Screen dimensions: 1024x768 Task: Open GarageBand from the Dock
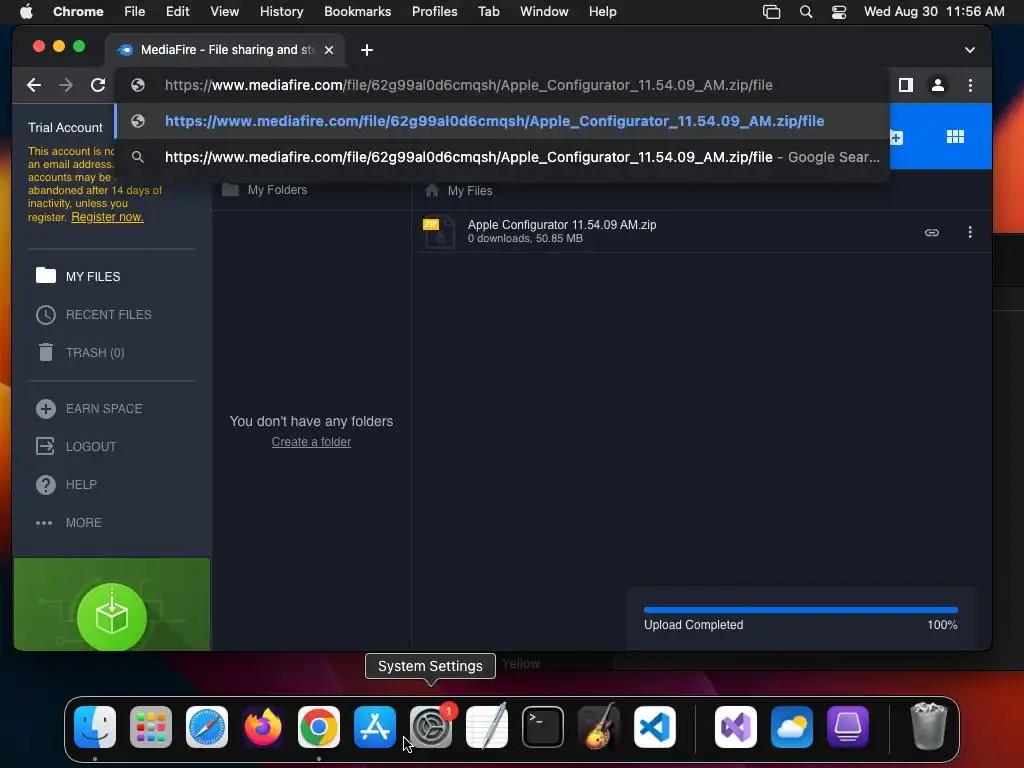[599, 727]
